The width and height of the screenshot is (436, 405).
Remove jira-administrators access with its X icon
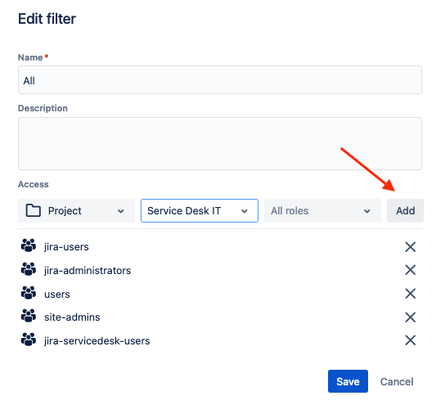point(410,270)
